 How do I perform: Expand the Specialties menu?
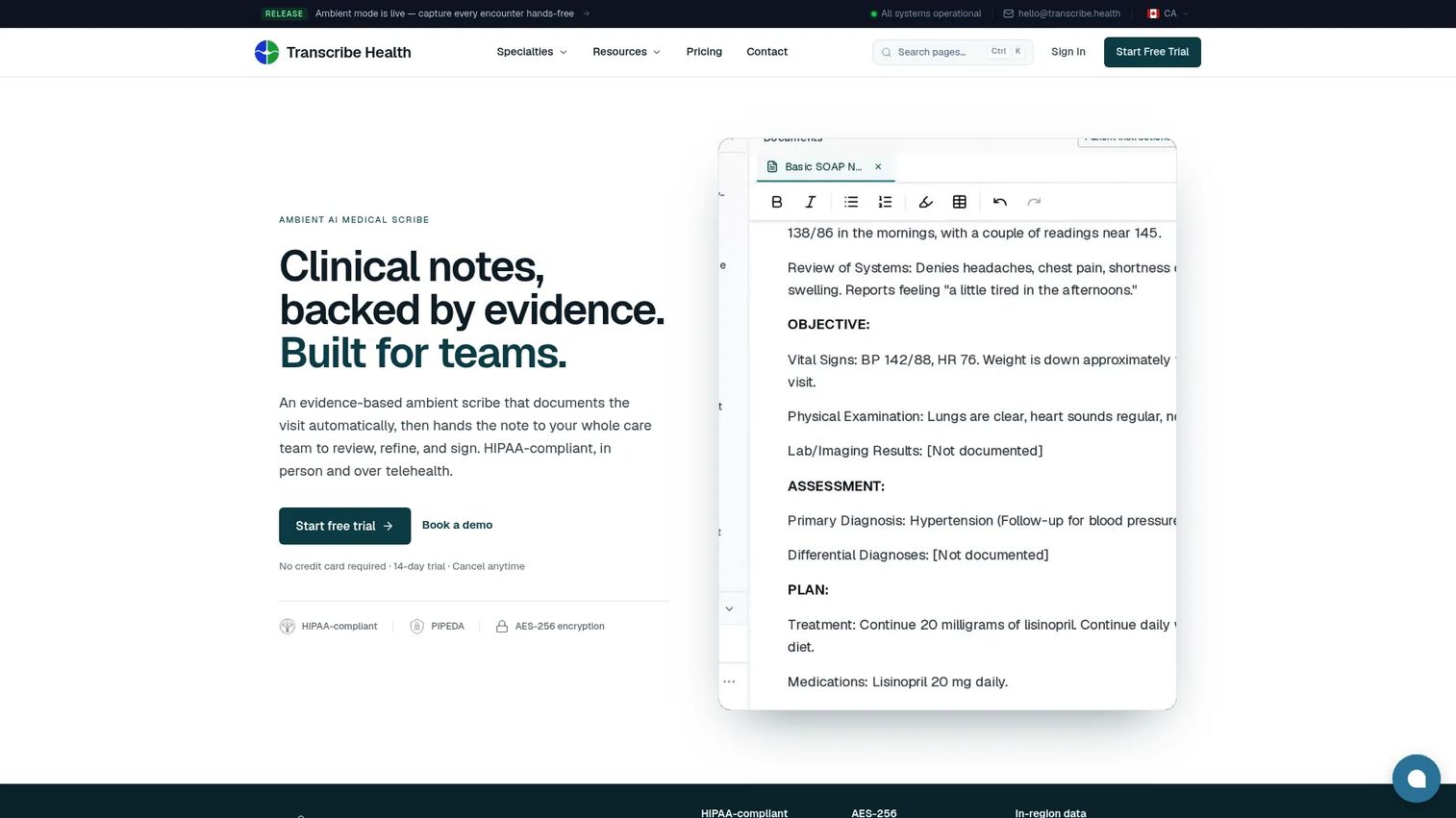click(532, 52)
